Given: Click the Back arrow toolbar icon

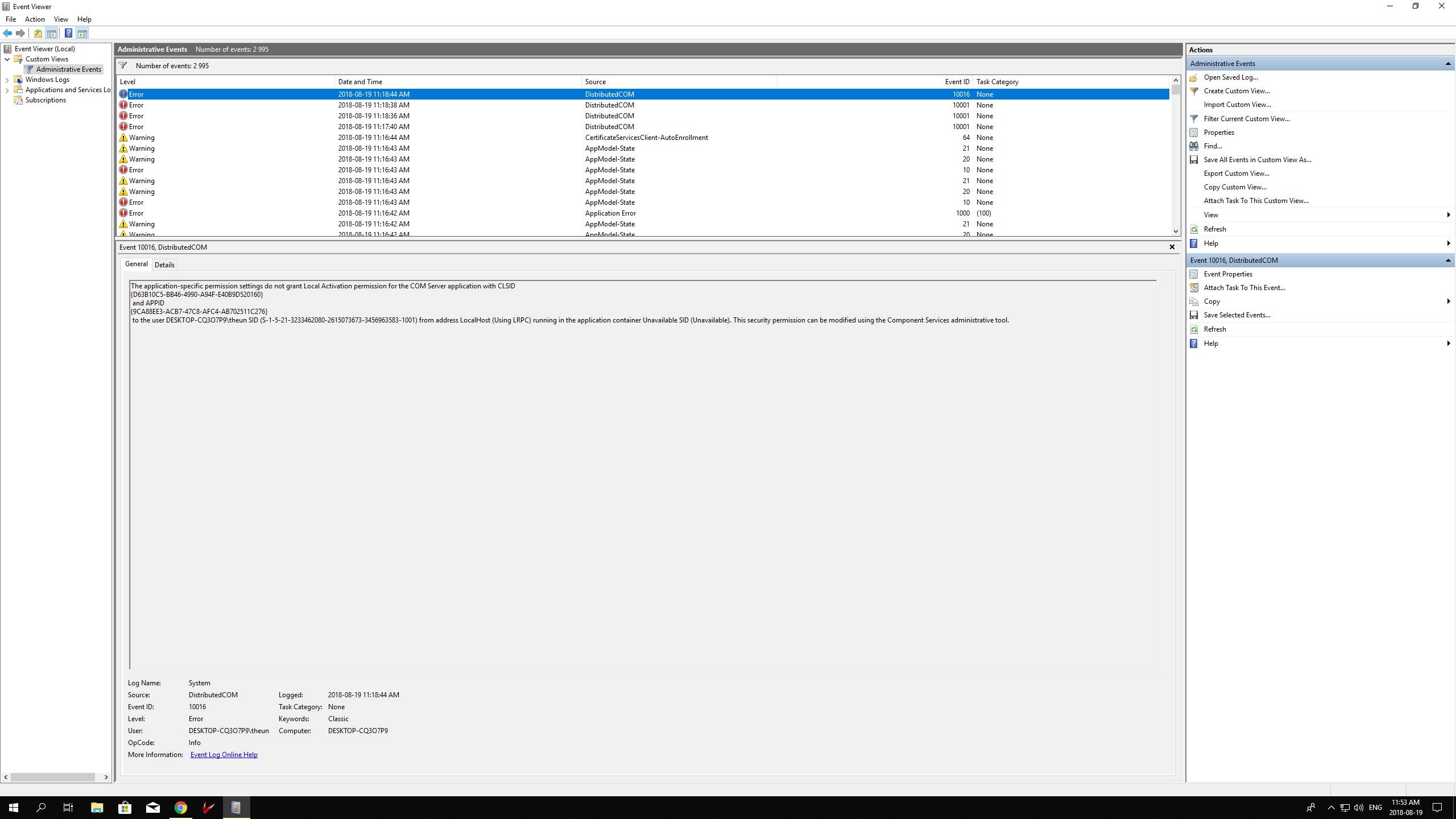Looking at the screenshot, I should [7, 33].
